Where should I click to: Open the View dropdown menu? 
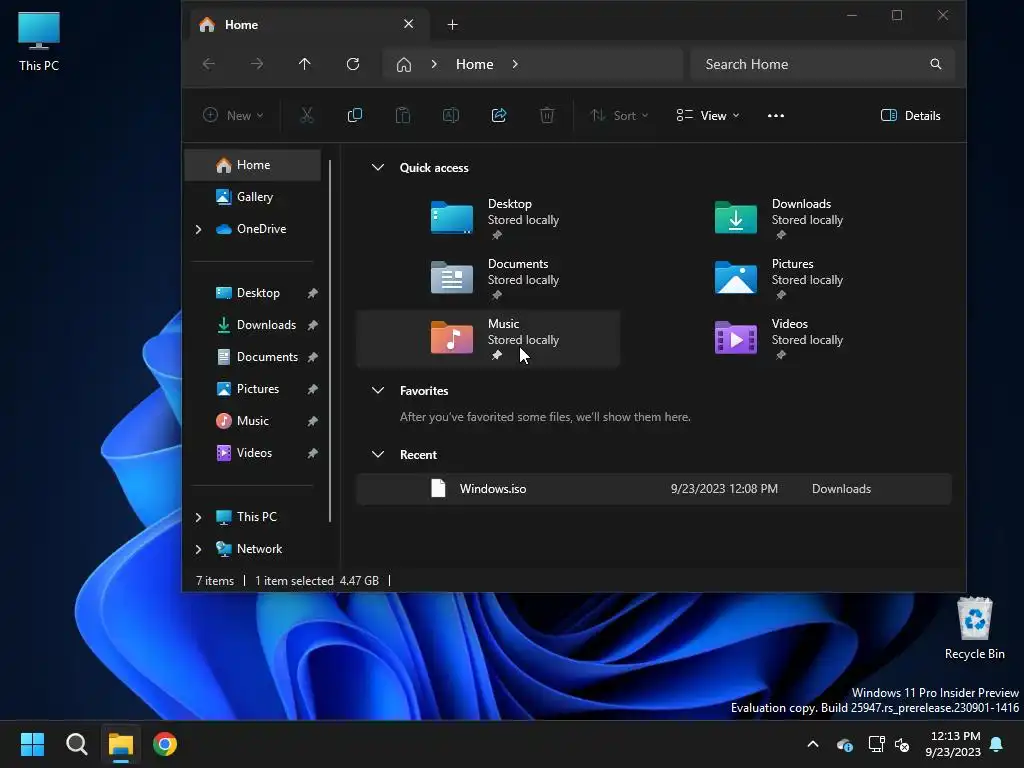tap(707, 116)
